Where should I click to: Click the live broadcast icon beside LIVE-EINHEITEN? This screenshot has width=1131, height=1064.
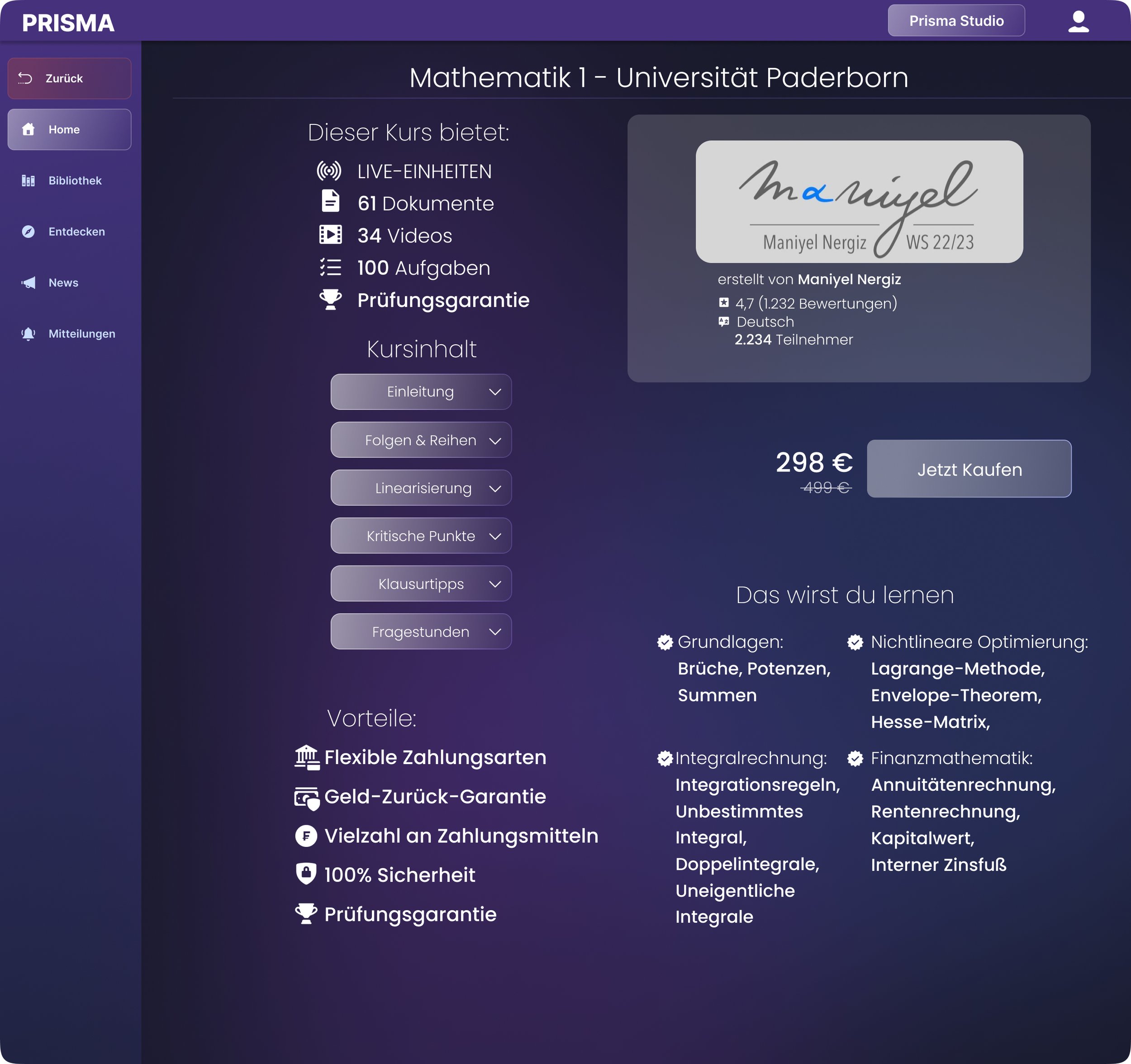pyautogui.click(x=329, y=171)
